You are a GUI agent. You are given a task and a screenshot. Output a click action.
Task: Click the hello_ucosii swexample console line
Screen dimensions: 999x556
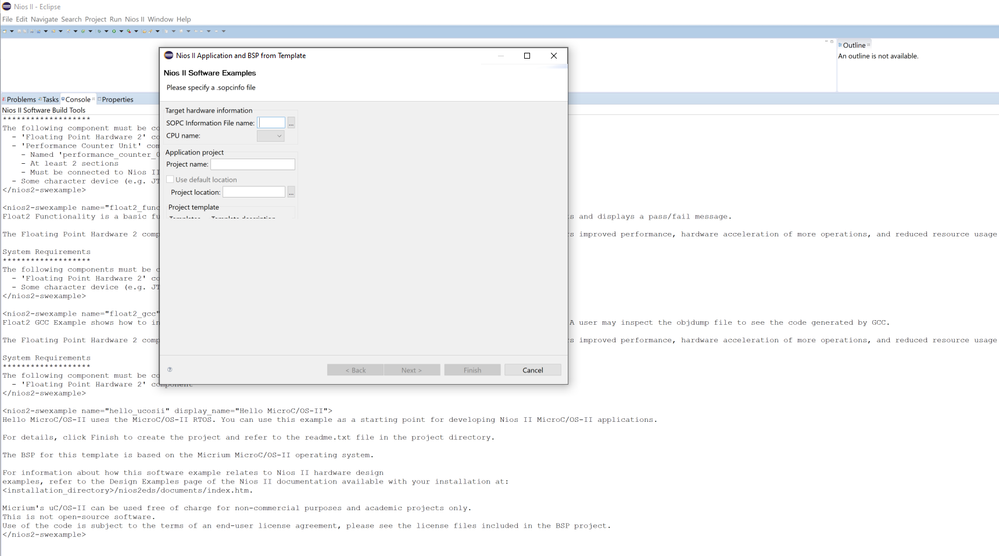click(x=167, y=411)
